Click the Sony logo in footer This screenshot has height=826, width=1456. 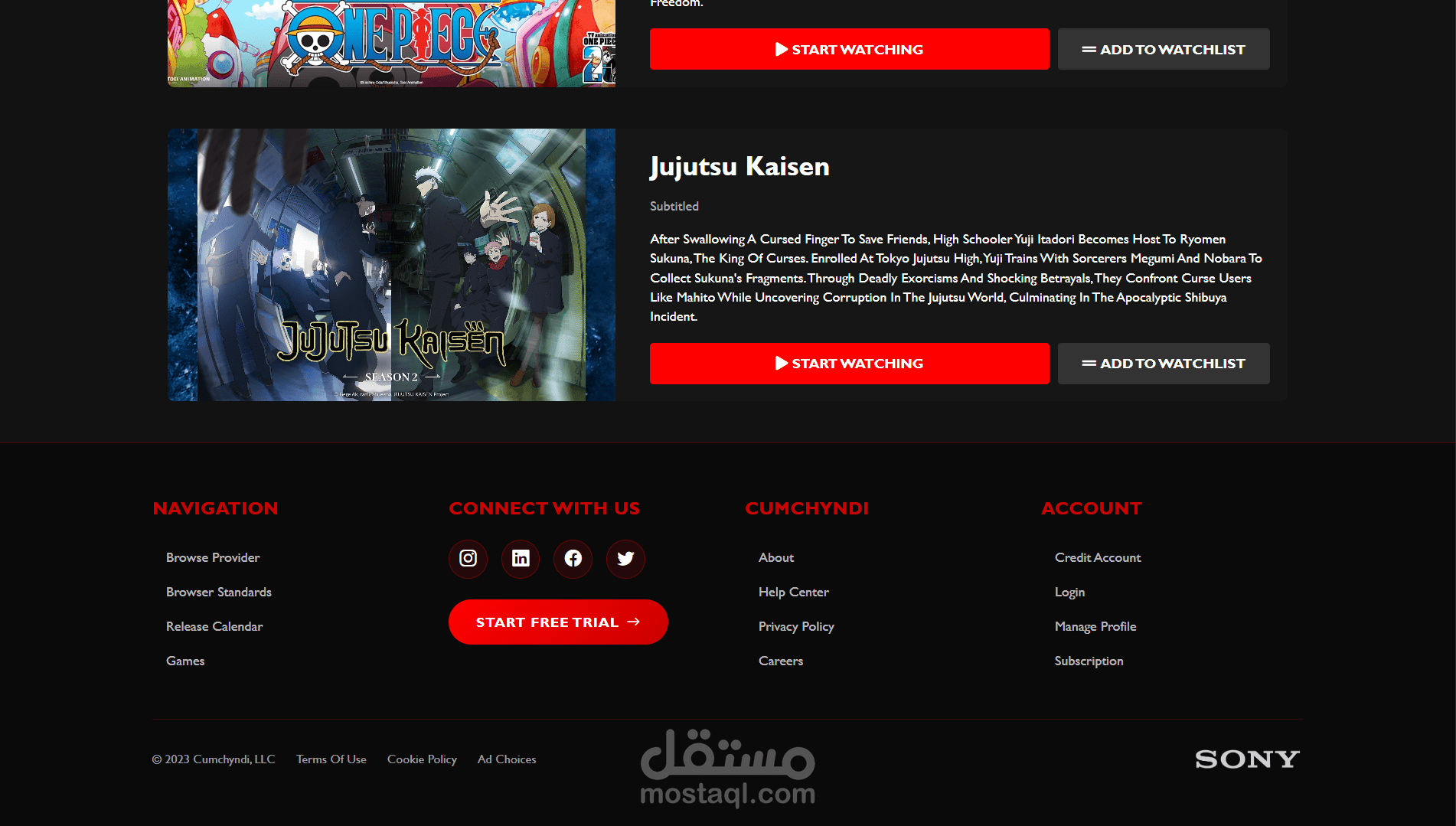(x=1247, y=759)
